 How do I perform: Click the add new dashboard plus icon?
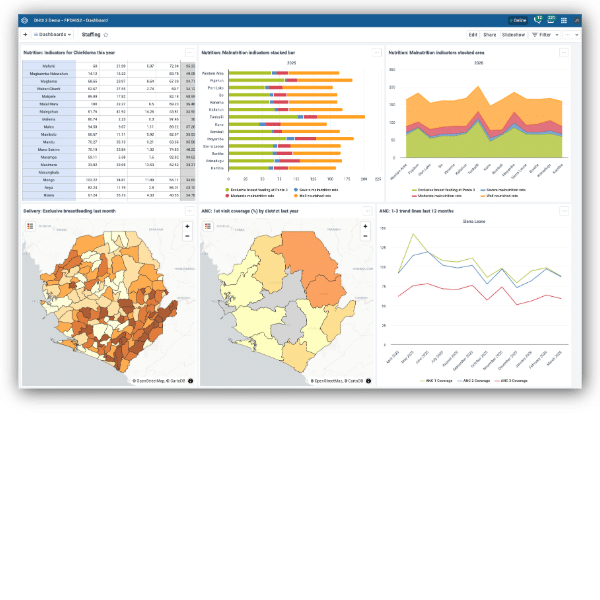[25, 34]
